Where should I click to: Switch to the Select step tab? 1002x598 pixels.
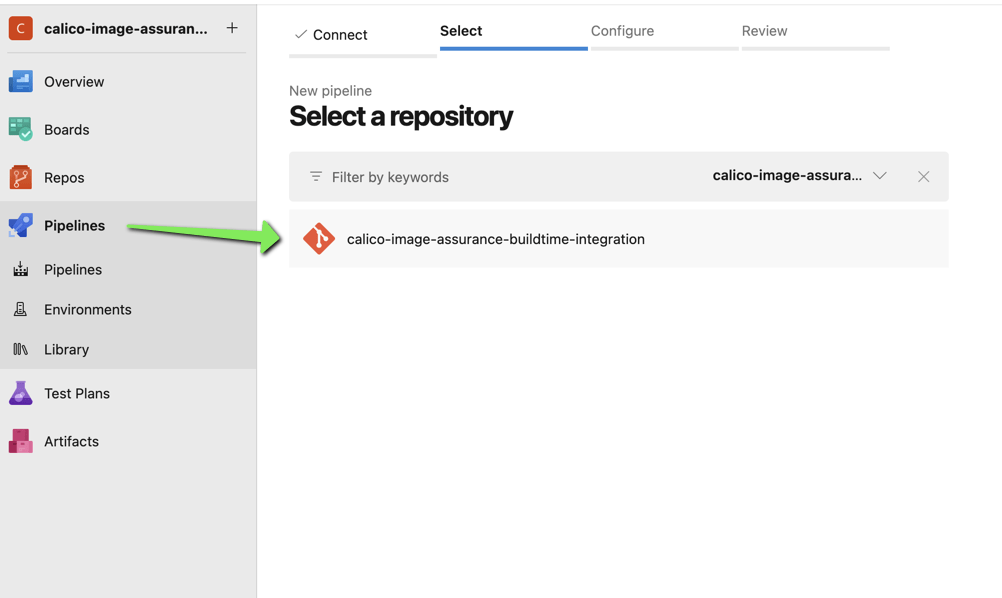(461, 31)
